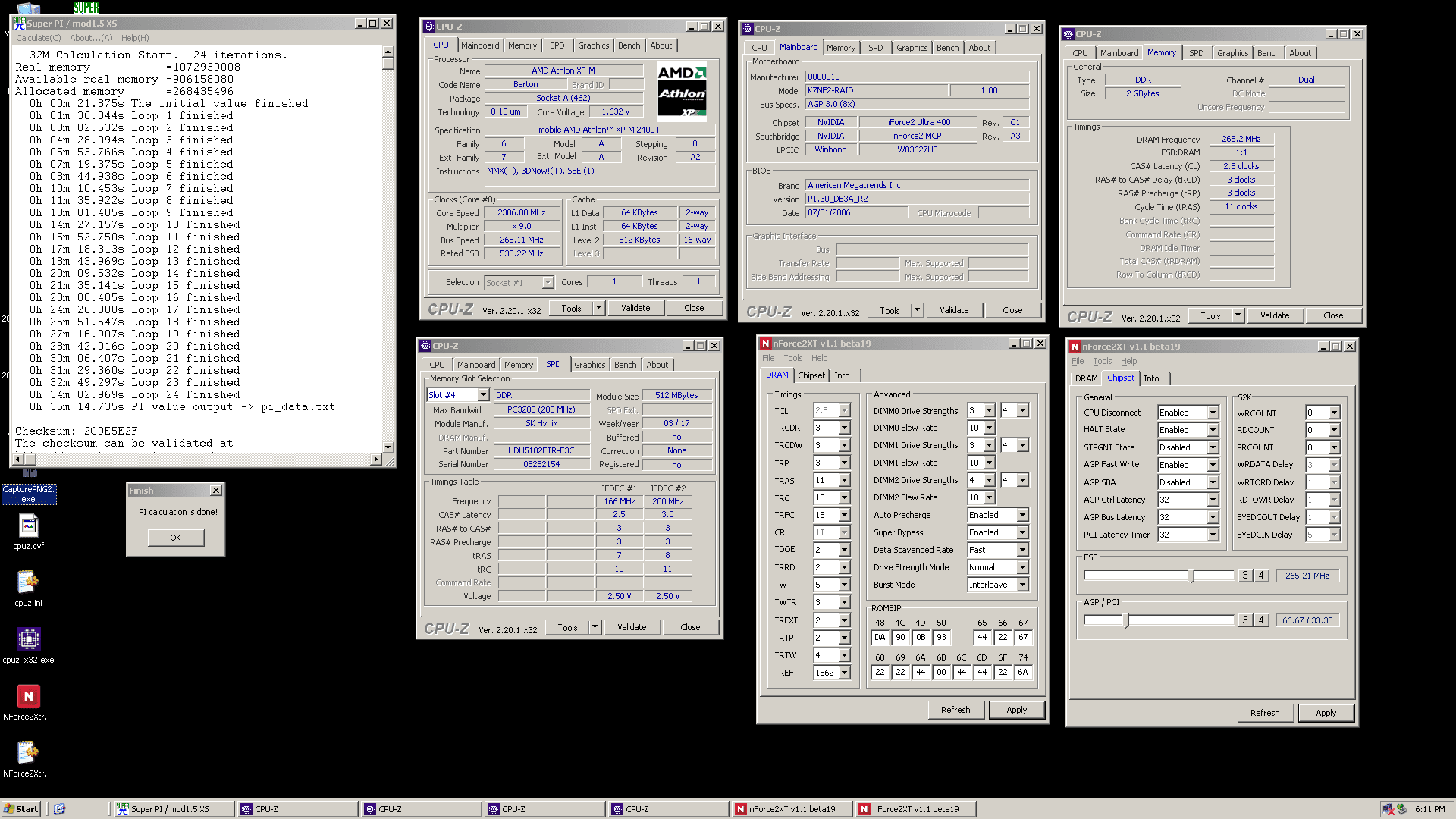Screen dimensions: 1456x819
Task: Open the AGP Fast Write dropdown
Action: coord(1213,465)
